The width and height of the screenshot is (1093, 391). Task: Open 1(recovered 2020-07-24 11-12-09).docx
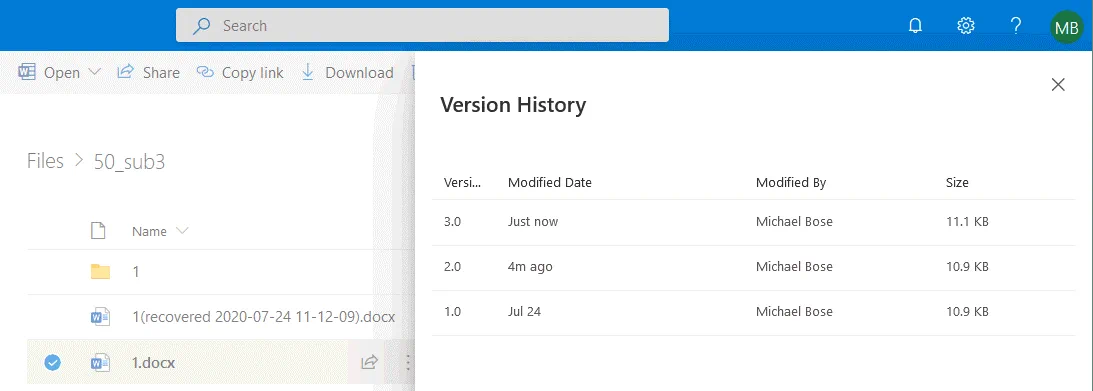click(263, 317)
